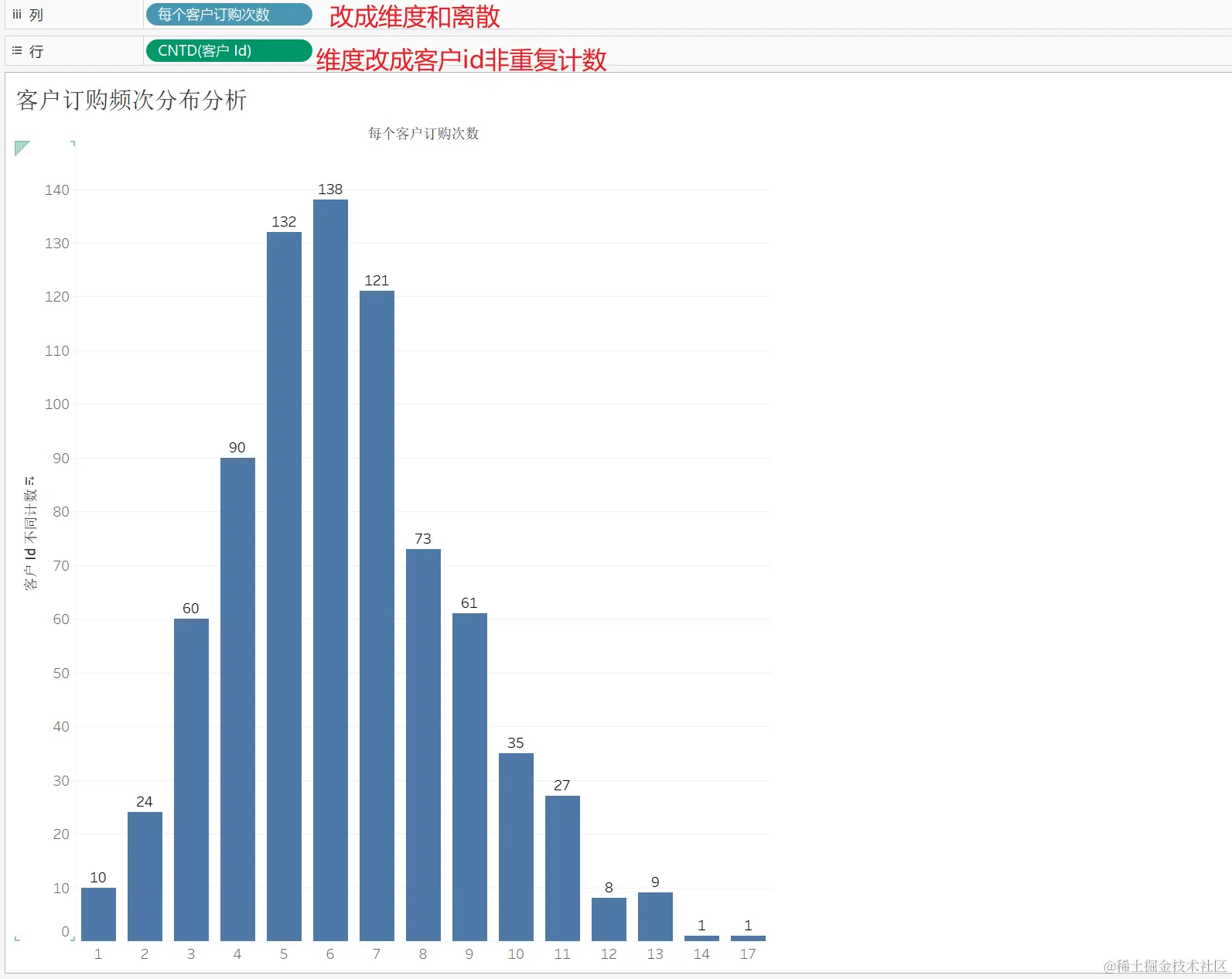The height and width of the screenshot is (979, 1232).
Task: Select the bar for category 13 with value 9
Action: (x=655, y=916)
